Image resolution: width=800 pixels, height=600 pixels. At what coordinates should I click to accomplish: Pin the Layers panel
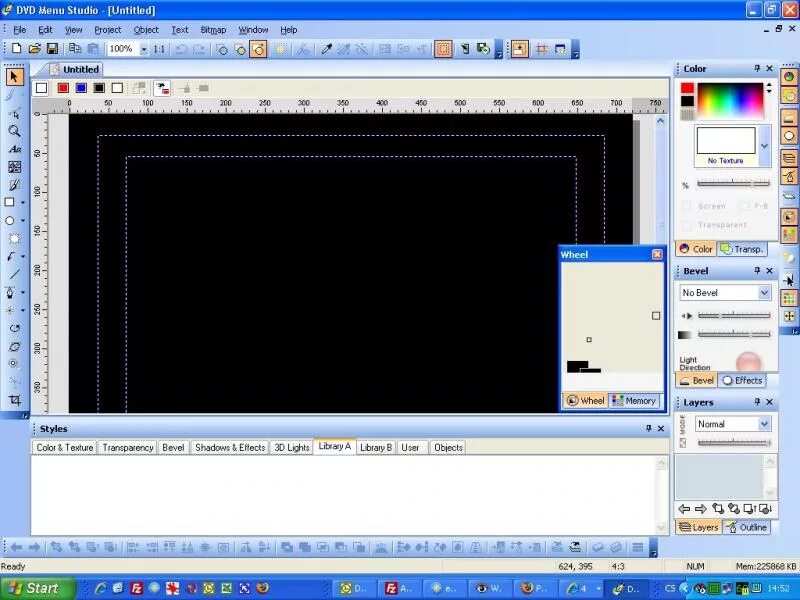pyautogui.click(x=757, y=402)
